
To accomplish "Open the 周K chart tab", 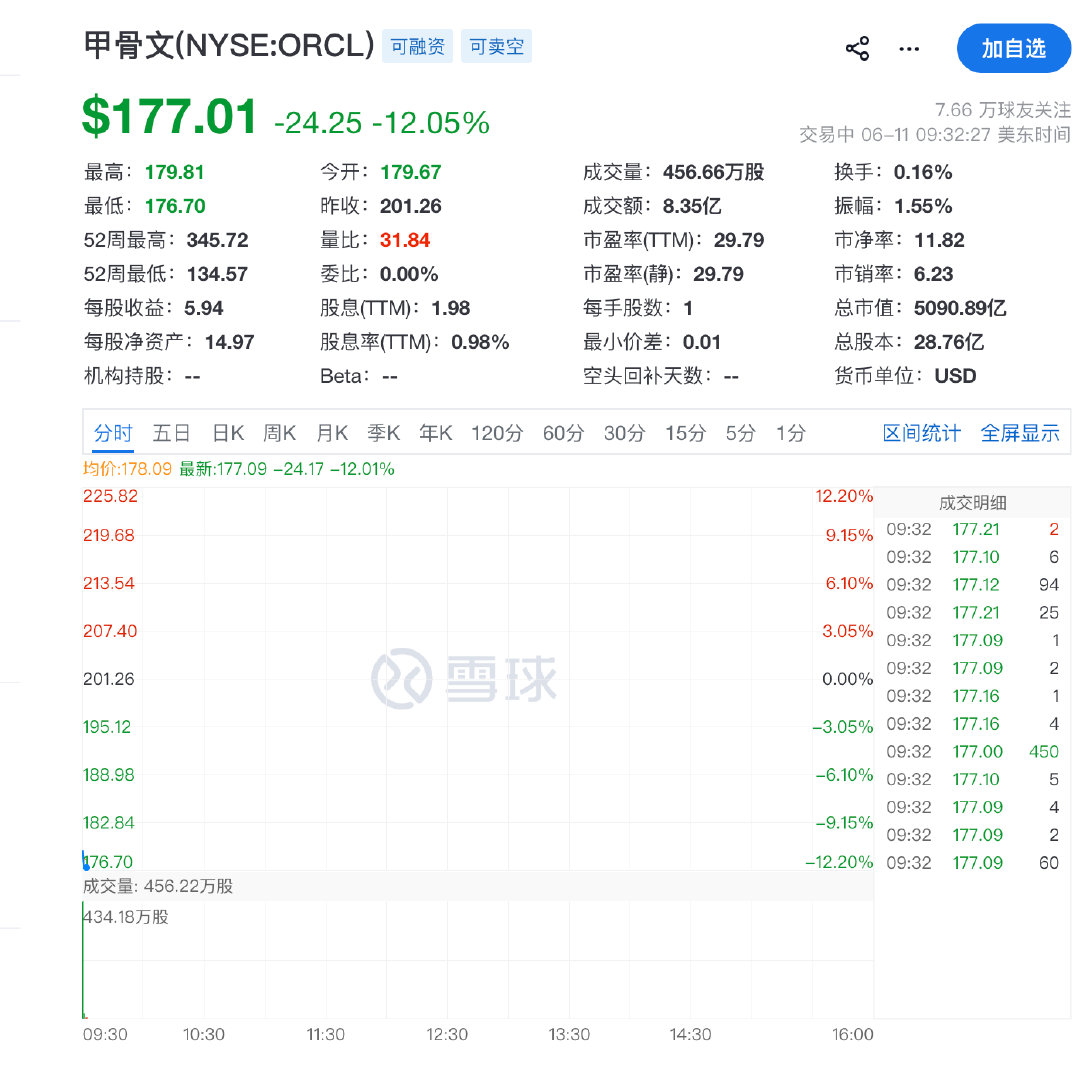I will [280, 433].
